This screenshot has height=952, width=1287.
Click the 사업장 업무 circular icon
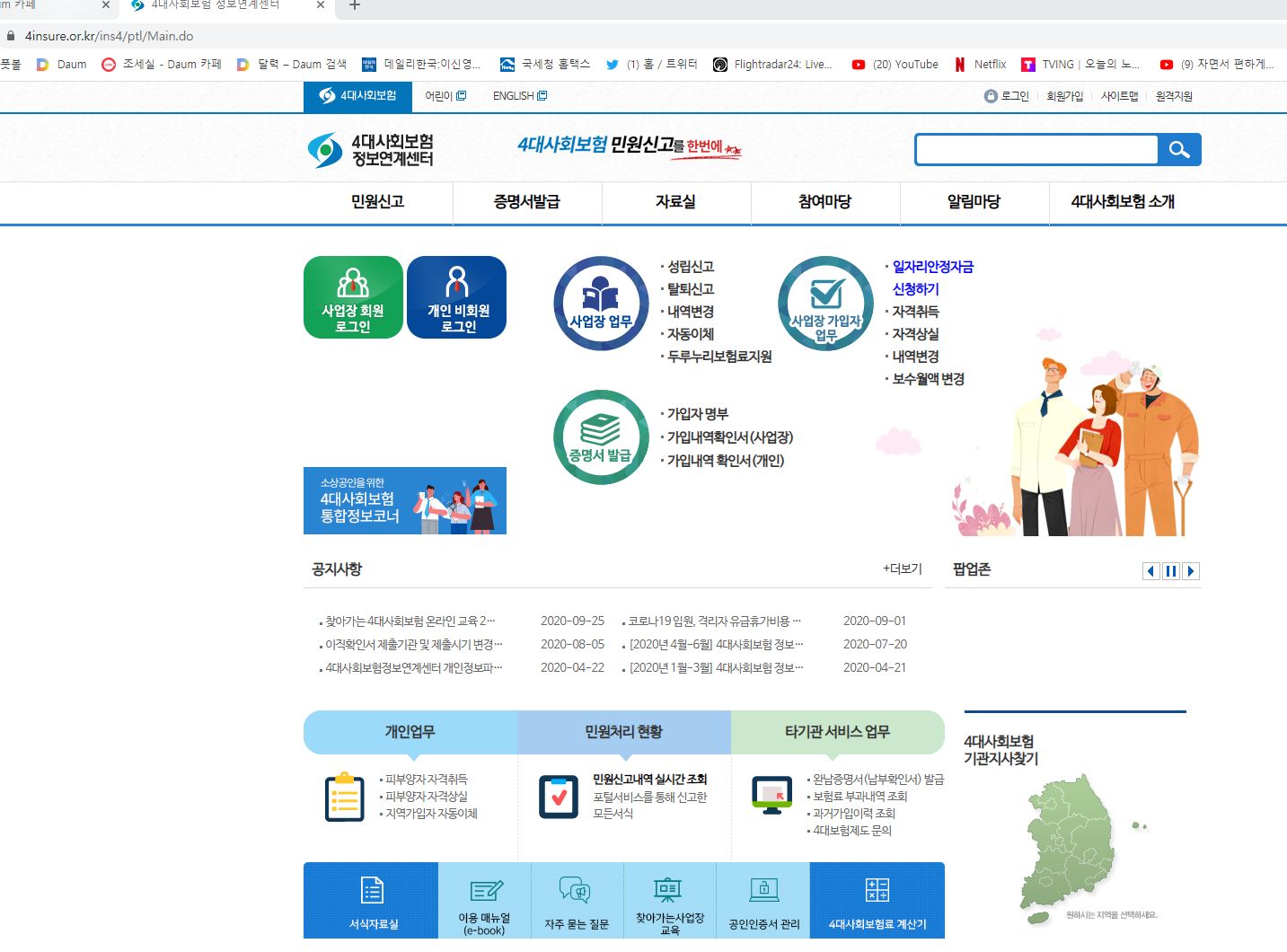tap(601, 304)
